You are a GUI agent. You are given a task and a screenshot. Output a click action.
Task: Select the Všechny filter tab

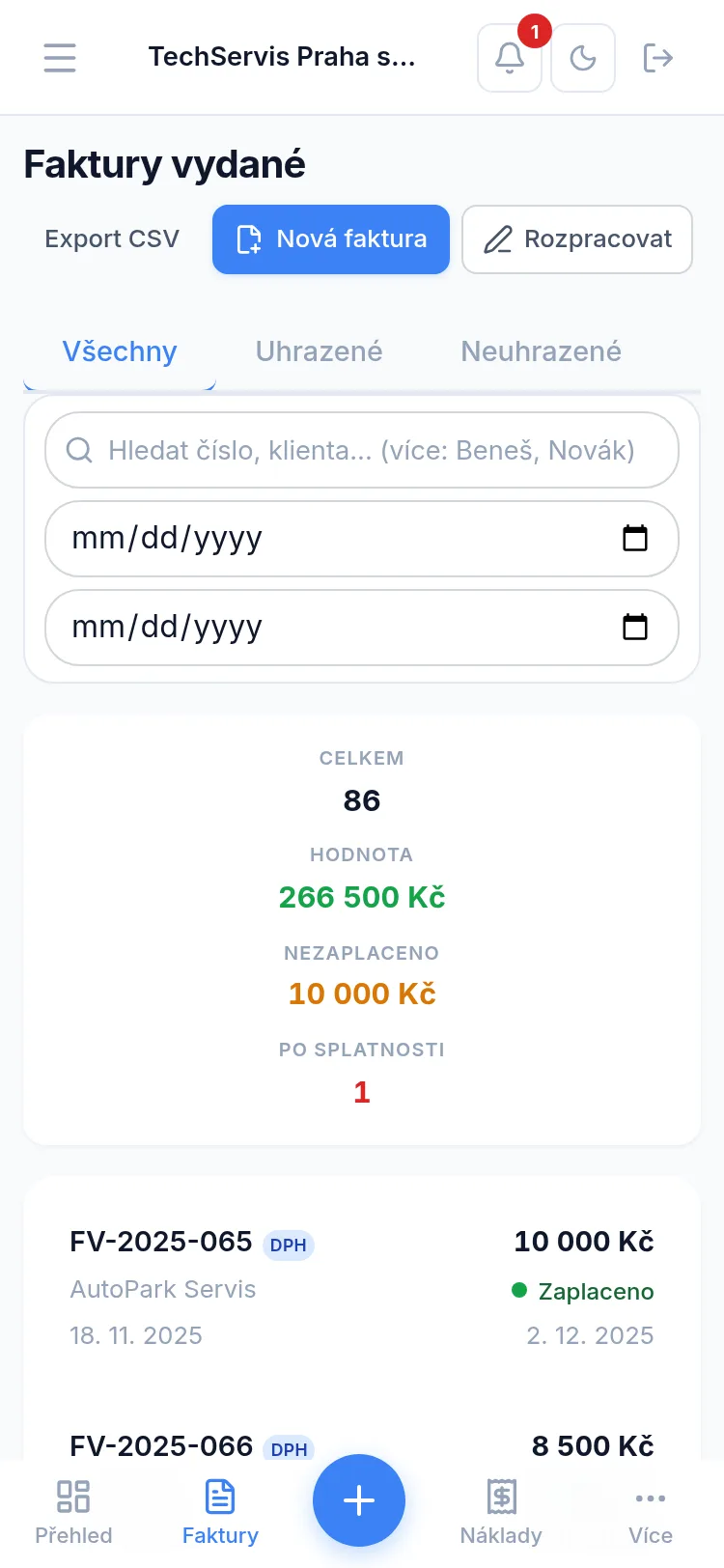[x=119, y=351]
